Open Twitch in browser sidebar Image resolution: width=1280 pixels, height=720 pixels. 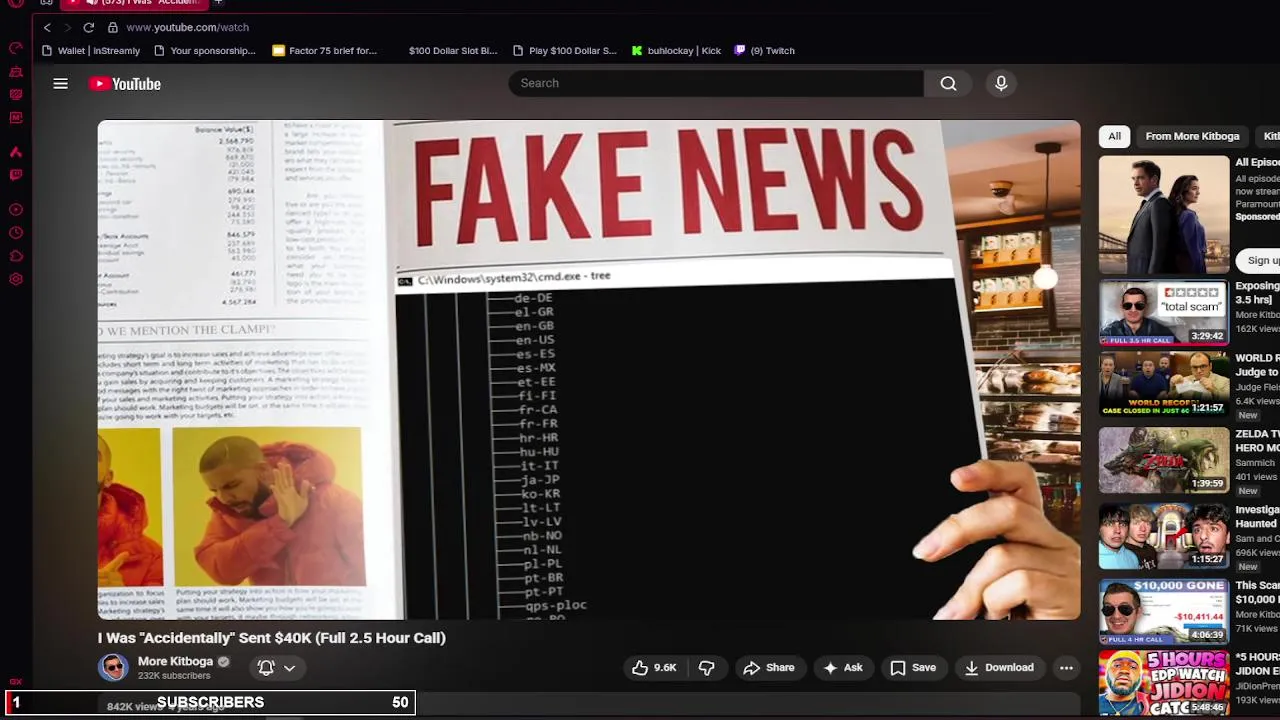pos(16,175)
